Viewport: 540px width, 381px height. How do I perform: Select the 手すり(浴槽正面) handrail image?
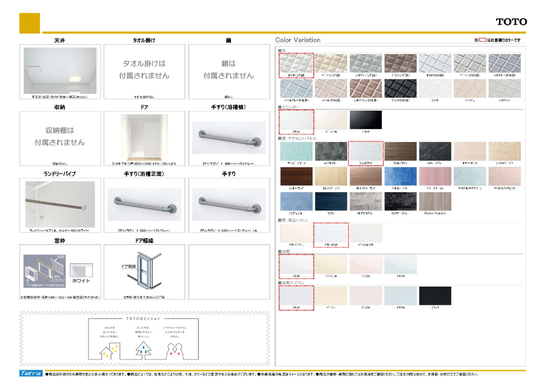(x=144, y=204)
